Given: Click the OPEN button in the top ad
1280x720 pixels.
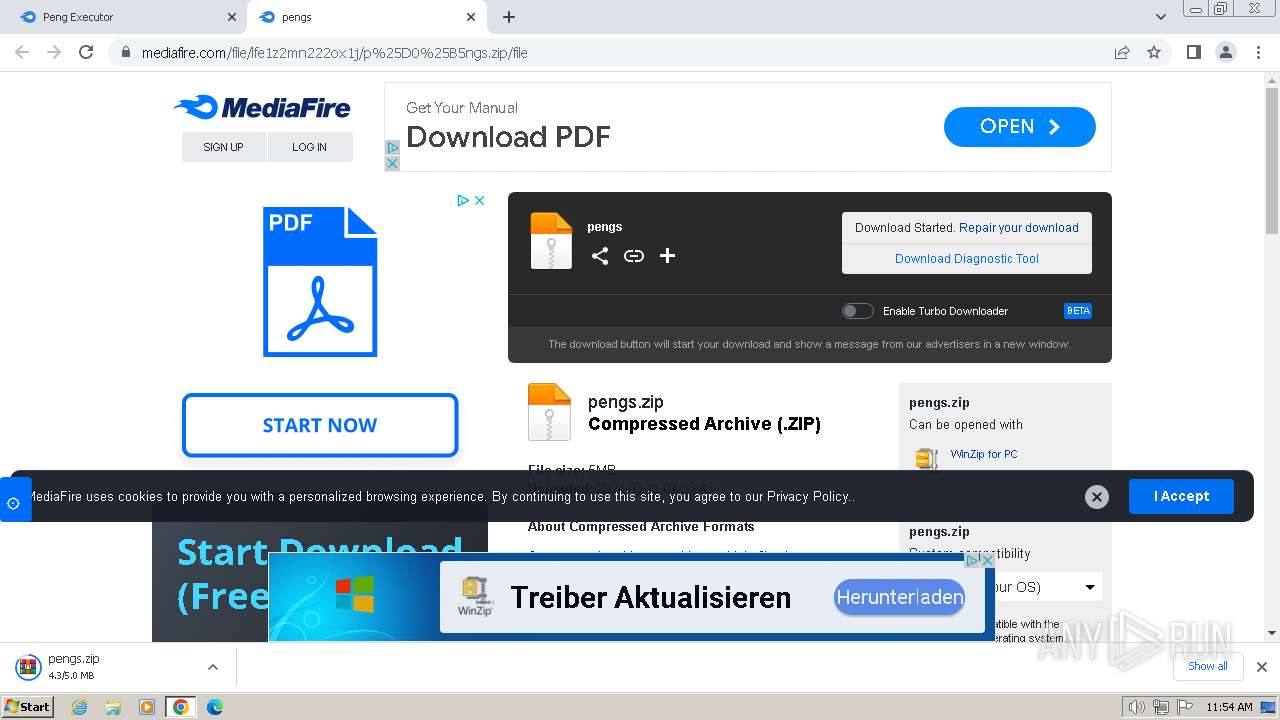Looking at the screenshot, I should (x=1020, y=127).
